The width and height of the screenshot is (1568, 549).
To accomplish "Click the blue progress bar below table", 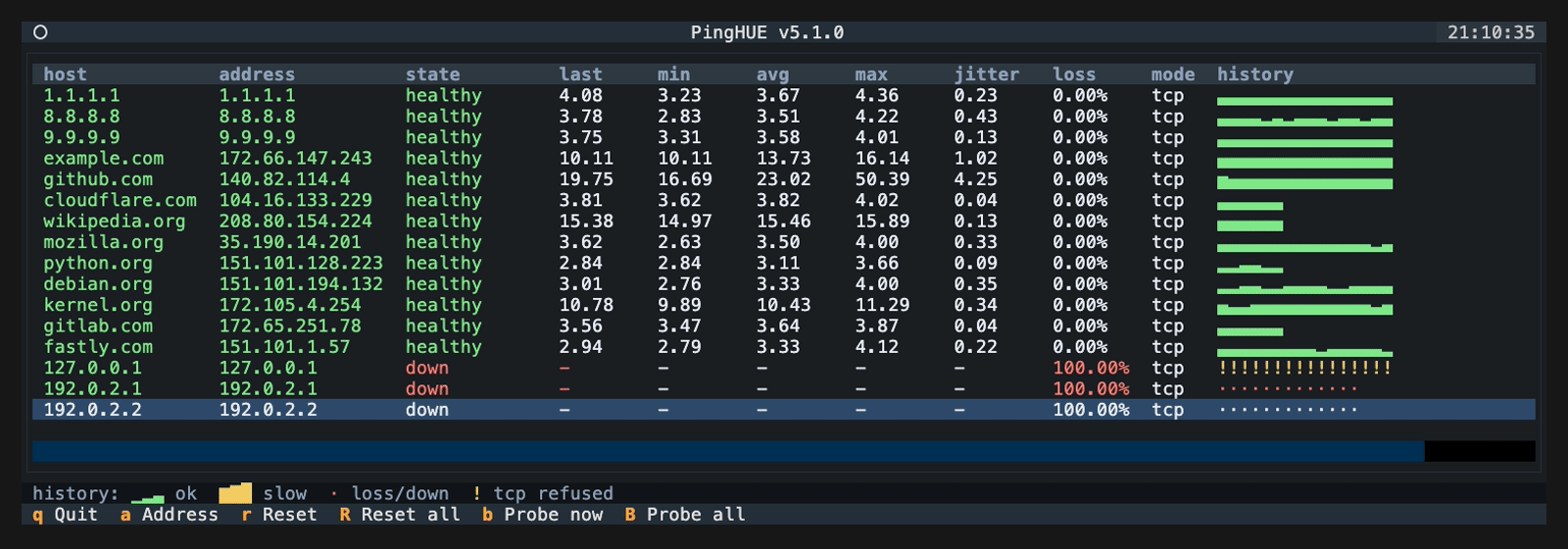I will click(x=728, y=451).
